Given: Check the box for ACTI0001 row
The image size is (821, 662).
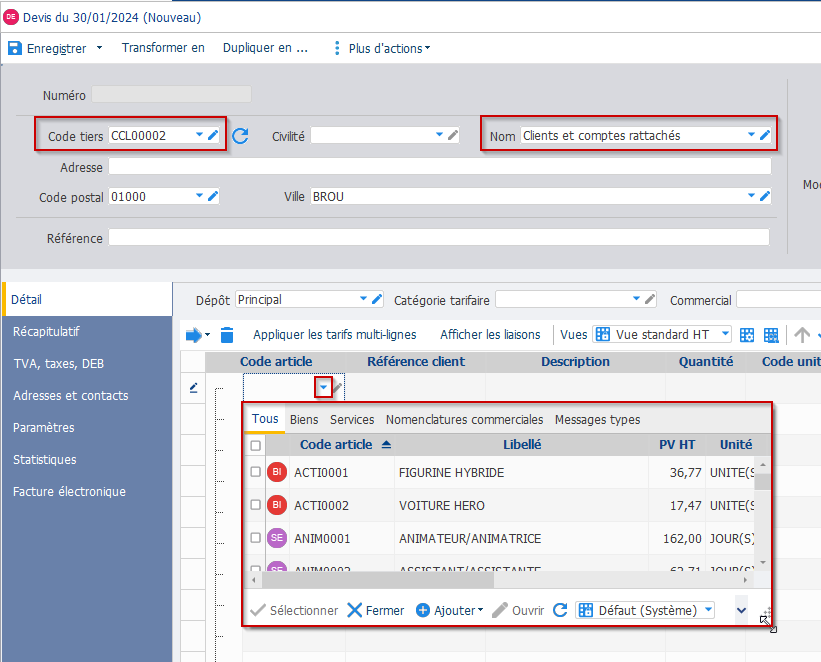Looking at the screenshot, I should coord(256,472).
